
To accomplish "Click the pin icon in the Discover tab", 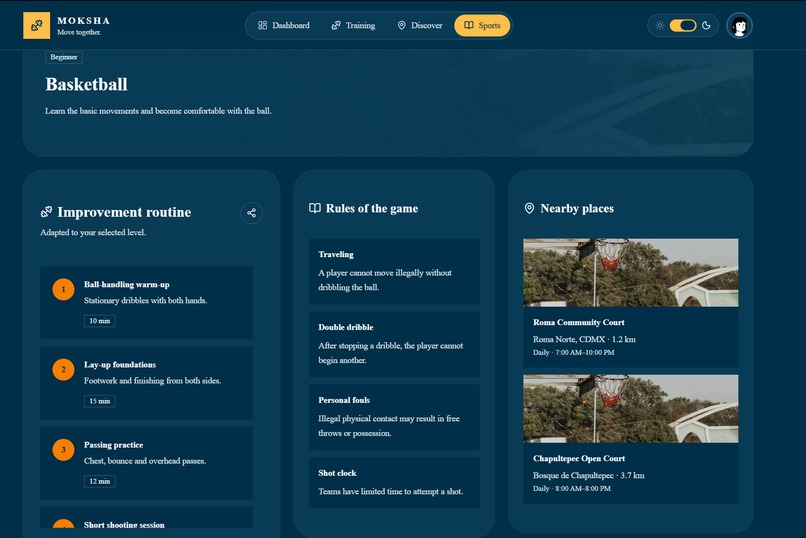I will pos(401,25).
